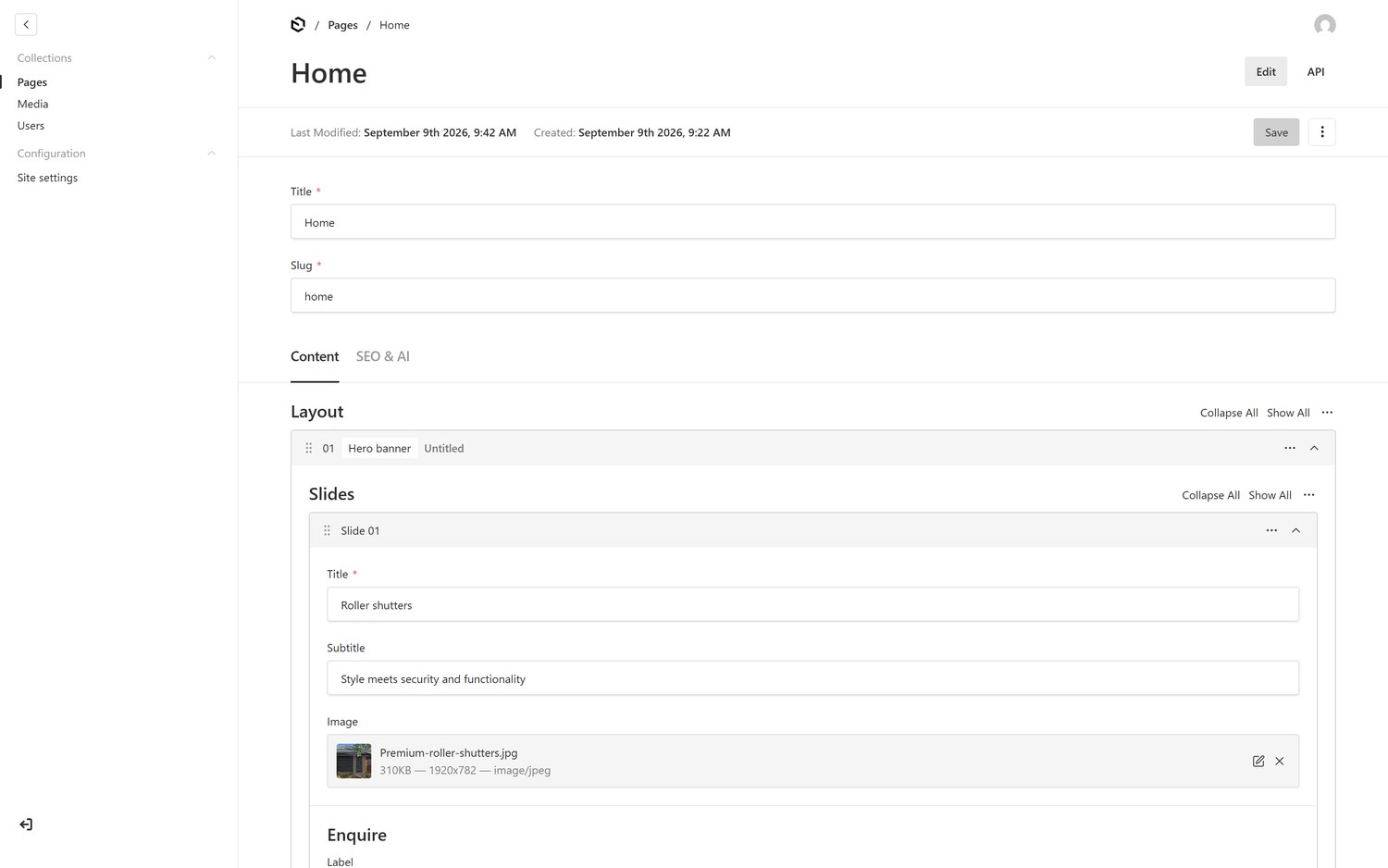This screenshot has width=1388, height=868.
Task: Open Pages in the sidebar
Action: click(32, 82)
